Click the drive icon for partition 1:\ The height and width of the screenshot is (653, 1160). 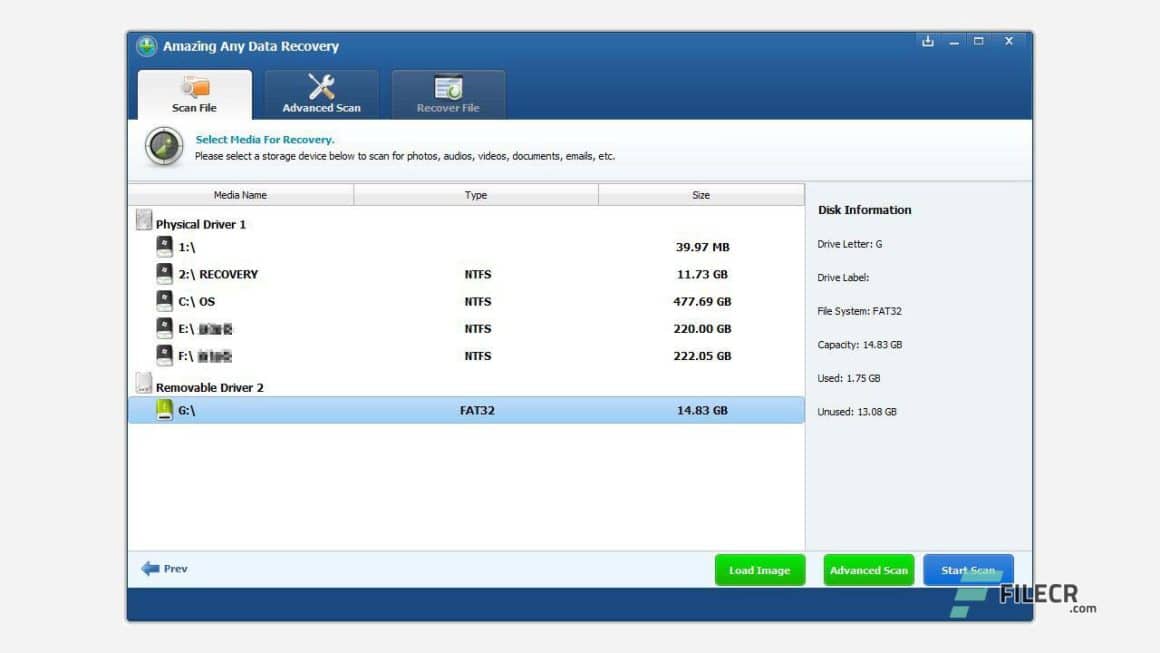164,246
